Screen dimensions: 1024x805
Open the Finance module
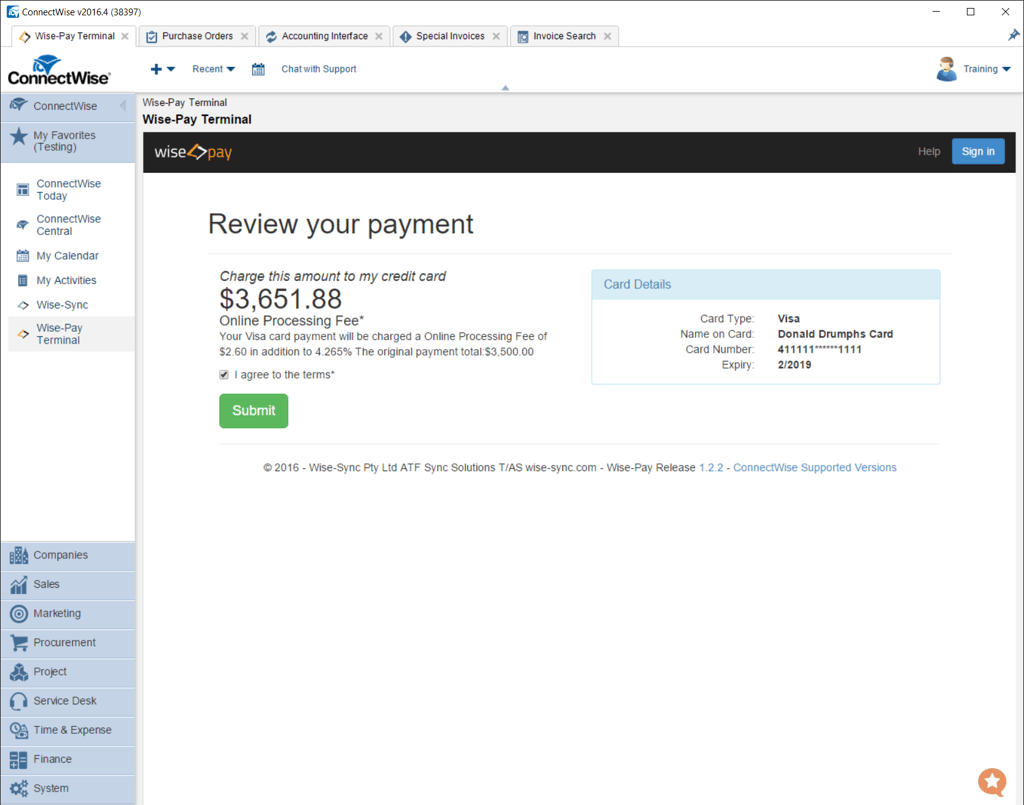68,759
